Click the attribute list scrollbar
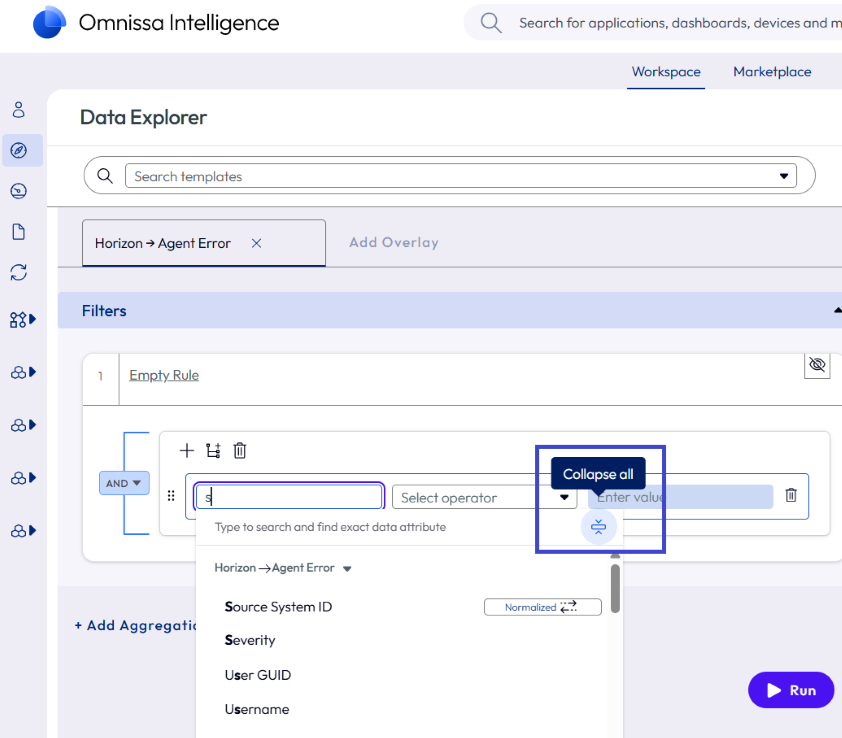 click(x=615, y=588)
